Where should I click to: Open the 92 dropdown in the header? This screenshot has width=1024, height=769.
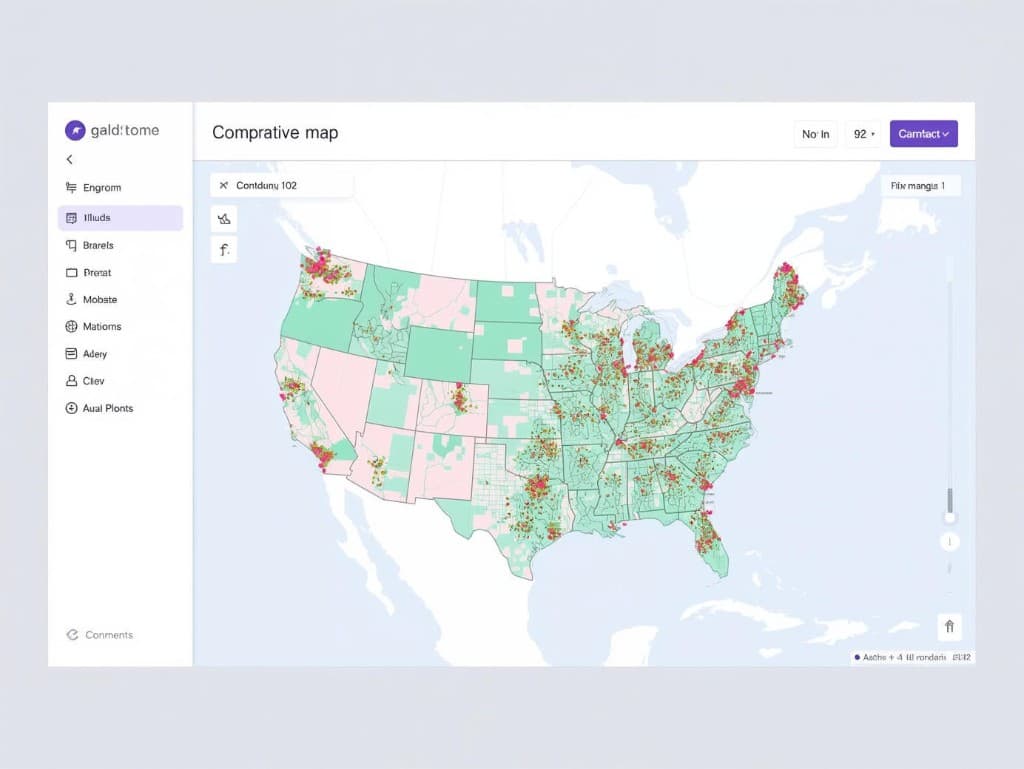click(x=862, y=134)
